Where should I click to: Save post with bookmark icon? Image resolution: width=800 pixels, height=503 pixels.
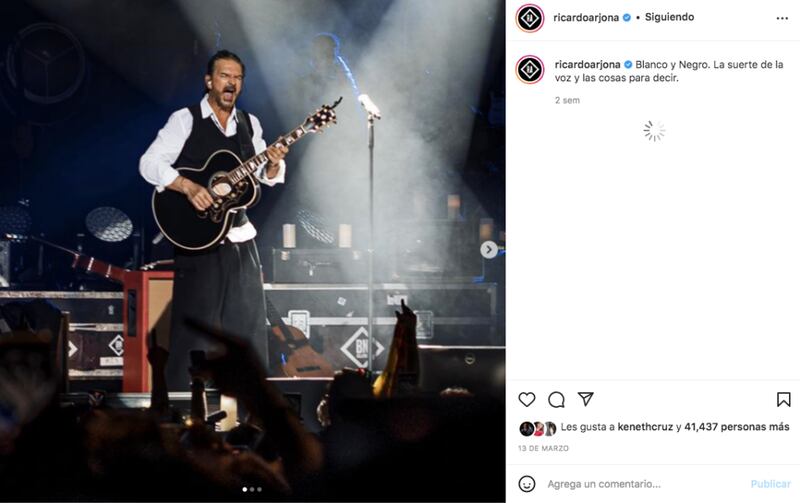[784, 399]
